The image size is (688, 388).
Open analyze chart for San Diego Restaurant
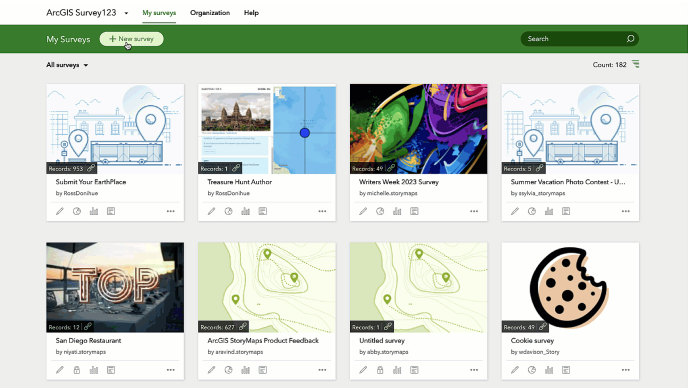click(94, 370)
